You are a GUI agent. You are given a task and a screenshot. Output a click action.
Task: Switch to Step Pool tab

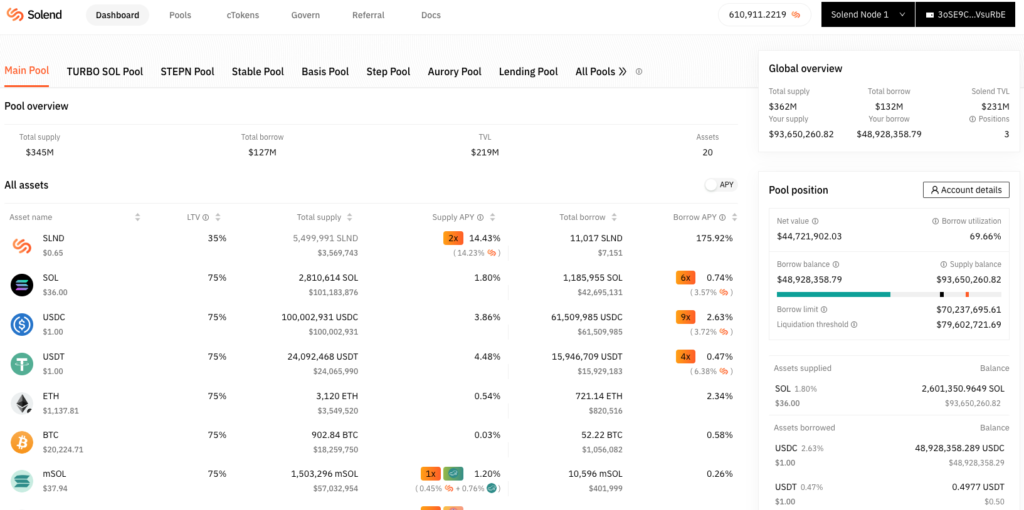click(x=388, y=72)
